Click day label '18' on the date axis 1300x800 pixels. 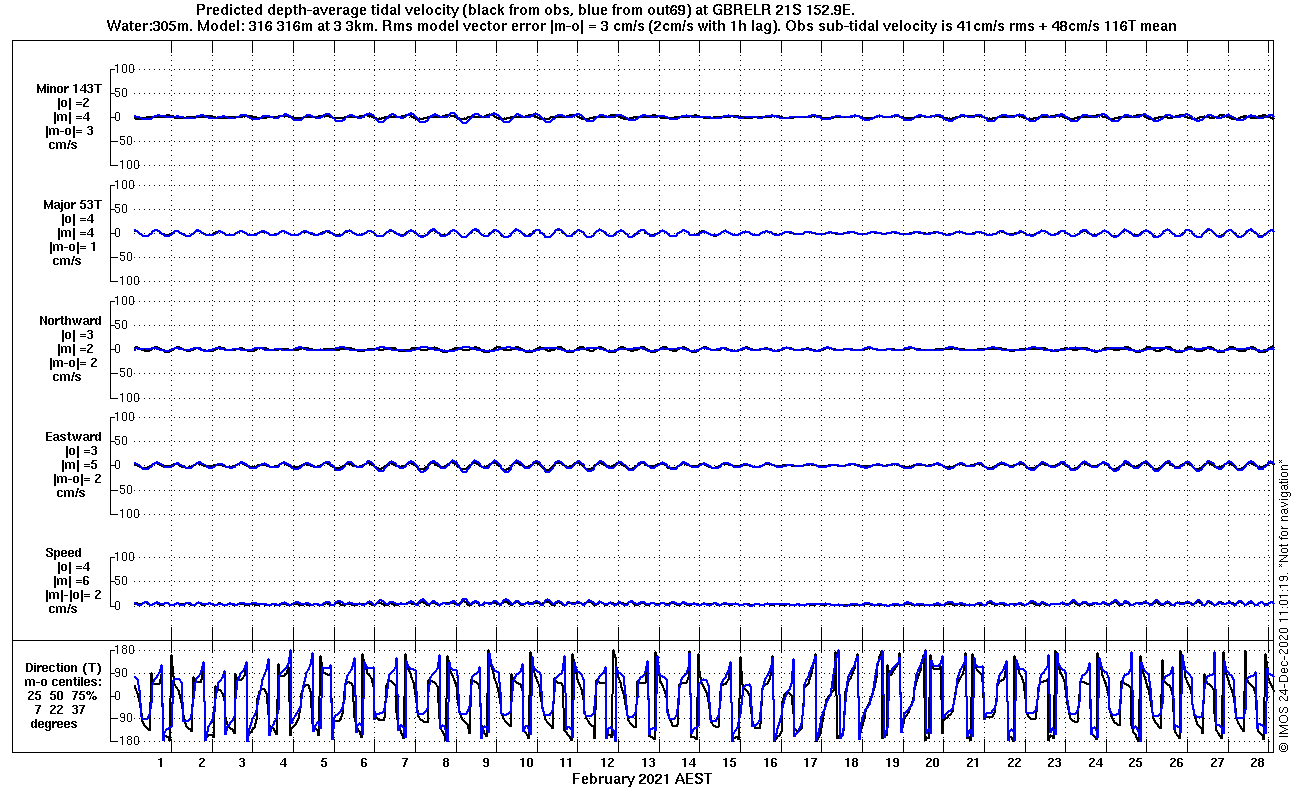coord(851,763)
